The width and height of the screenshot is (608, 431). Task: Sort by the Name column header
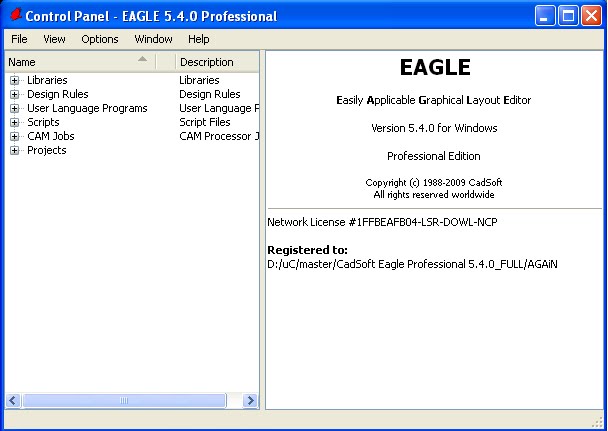coord(80,62)
